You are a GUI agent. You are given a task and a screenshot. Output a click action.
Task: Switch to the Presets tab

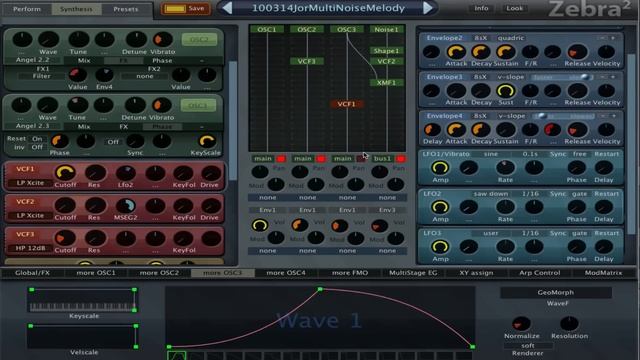[125, 9]
